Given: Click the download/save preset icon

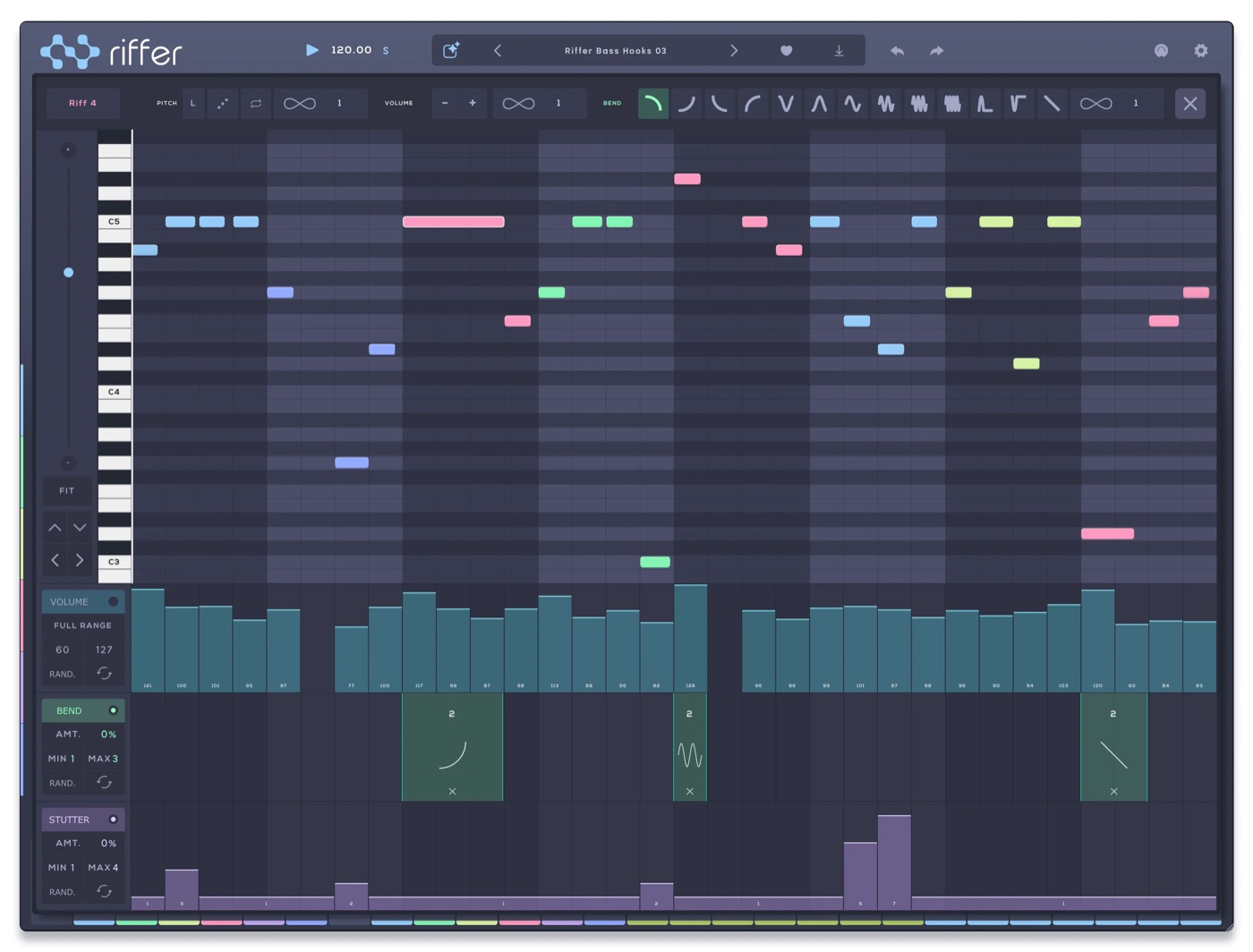Looking at the screenshot, I should 839,51.
